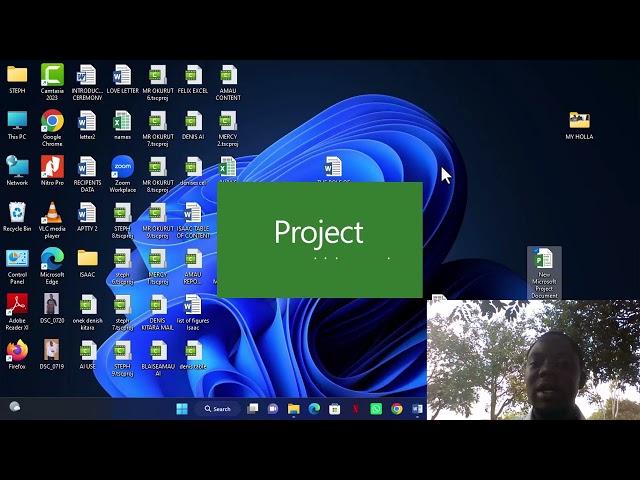The width and height of the screenshot is (640, 480).
Task: Open Network desktop icon
Action: 17,171
